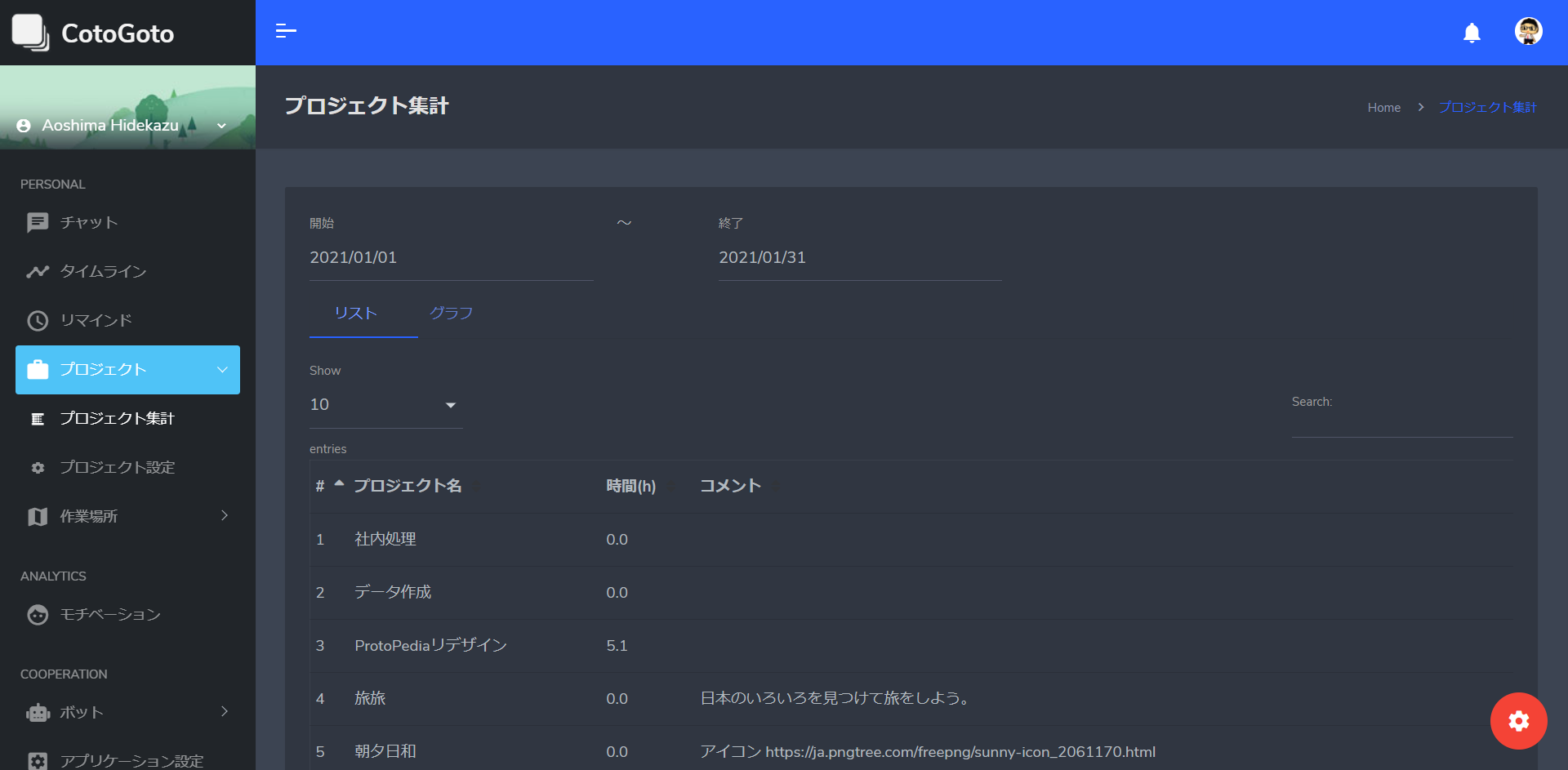Switch to the グラフ tab

[x=451, y=313]
